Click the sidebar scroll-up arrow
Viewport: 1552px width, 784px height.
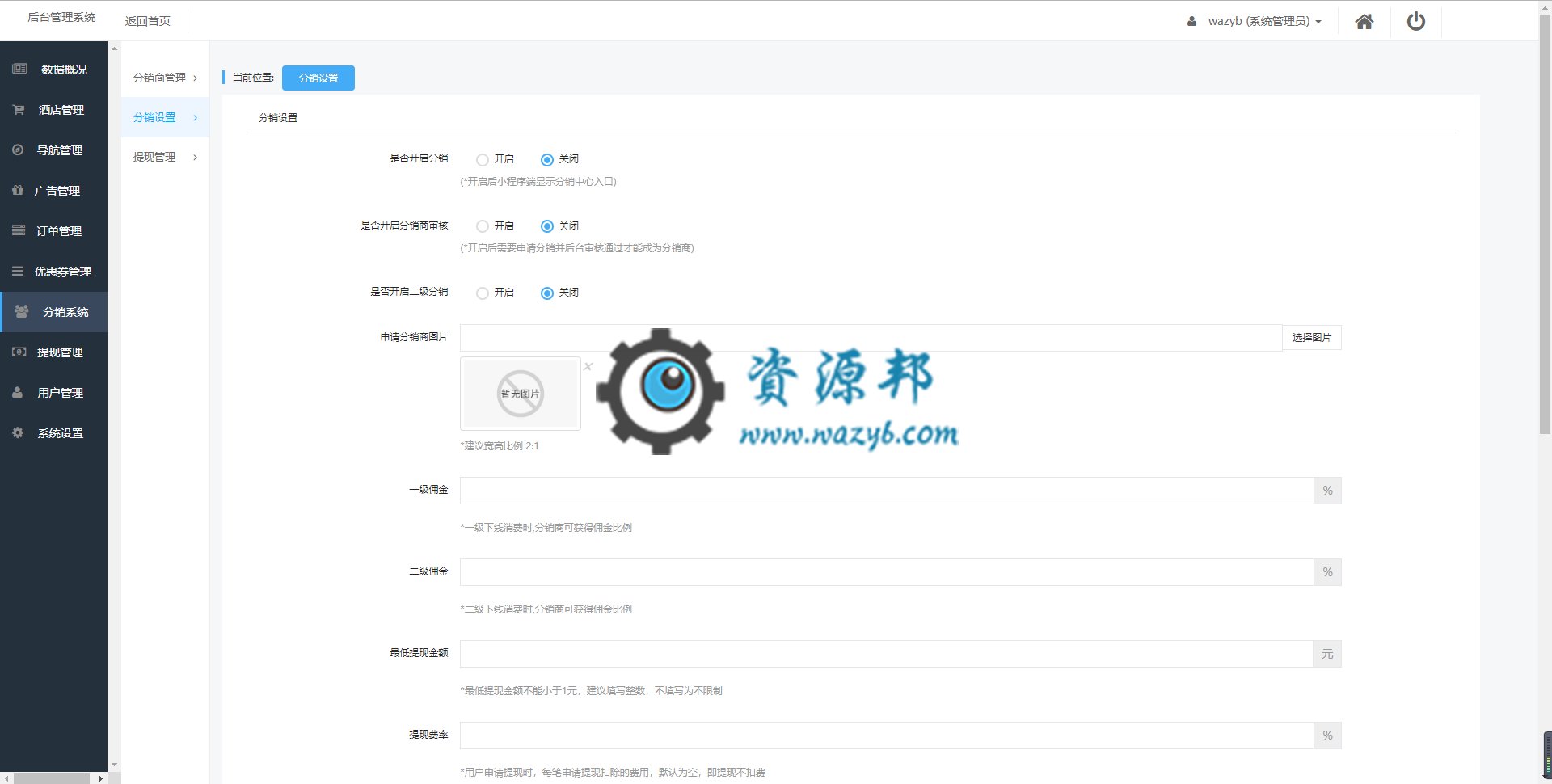click(114, 48)
